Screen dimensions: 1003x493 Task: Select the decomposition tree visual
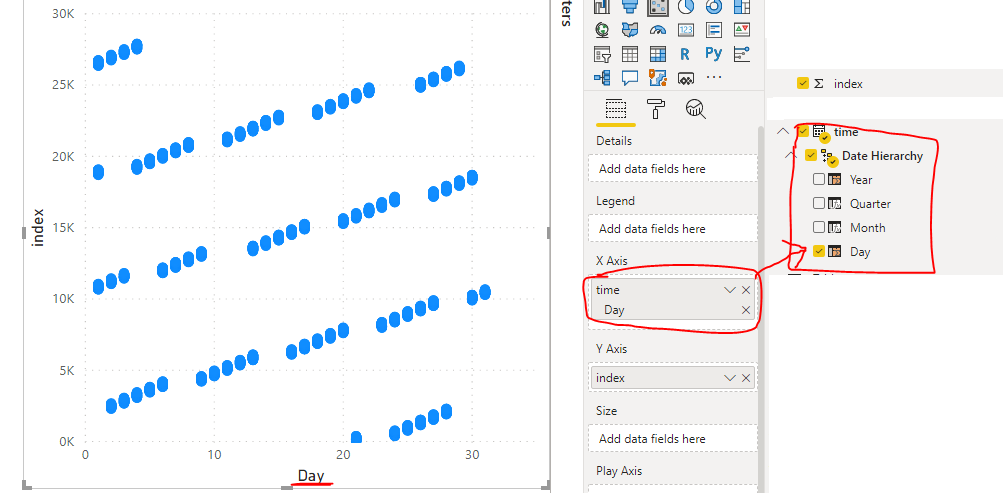pyautogui.click(x=602, y=78)
